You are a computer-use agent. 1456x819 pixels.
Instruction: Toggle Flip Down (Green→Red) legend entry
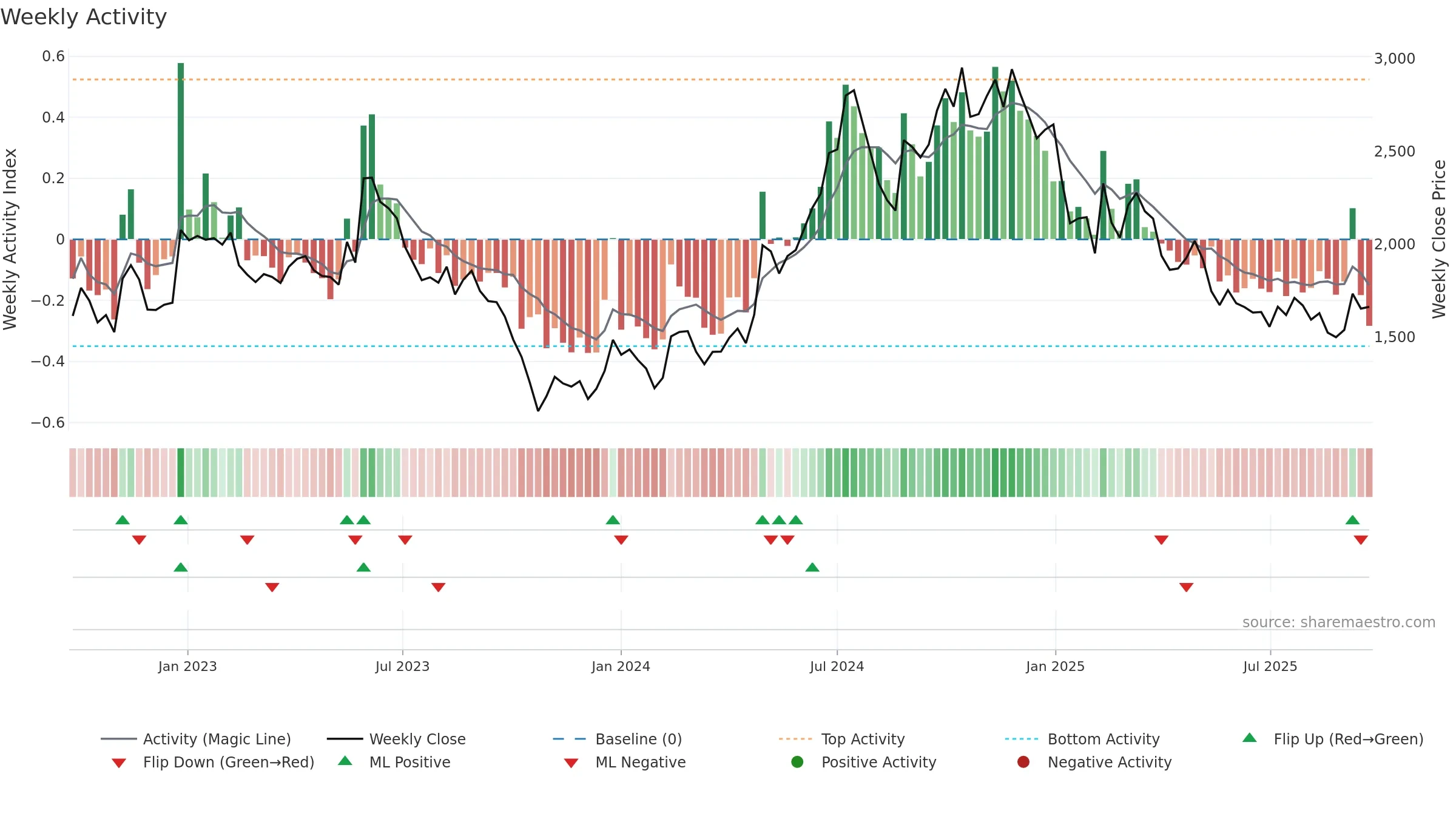[212, 762]
